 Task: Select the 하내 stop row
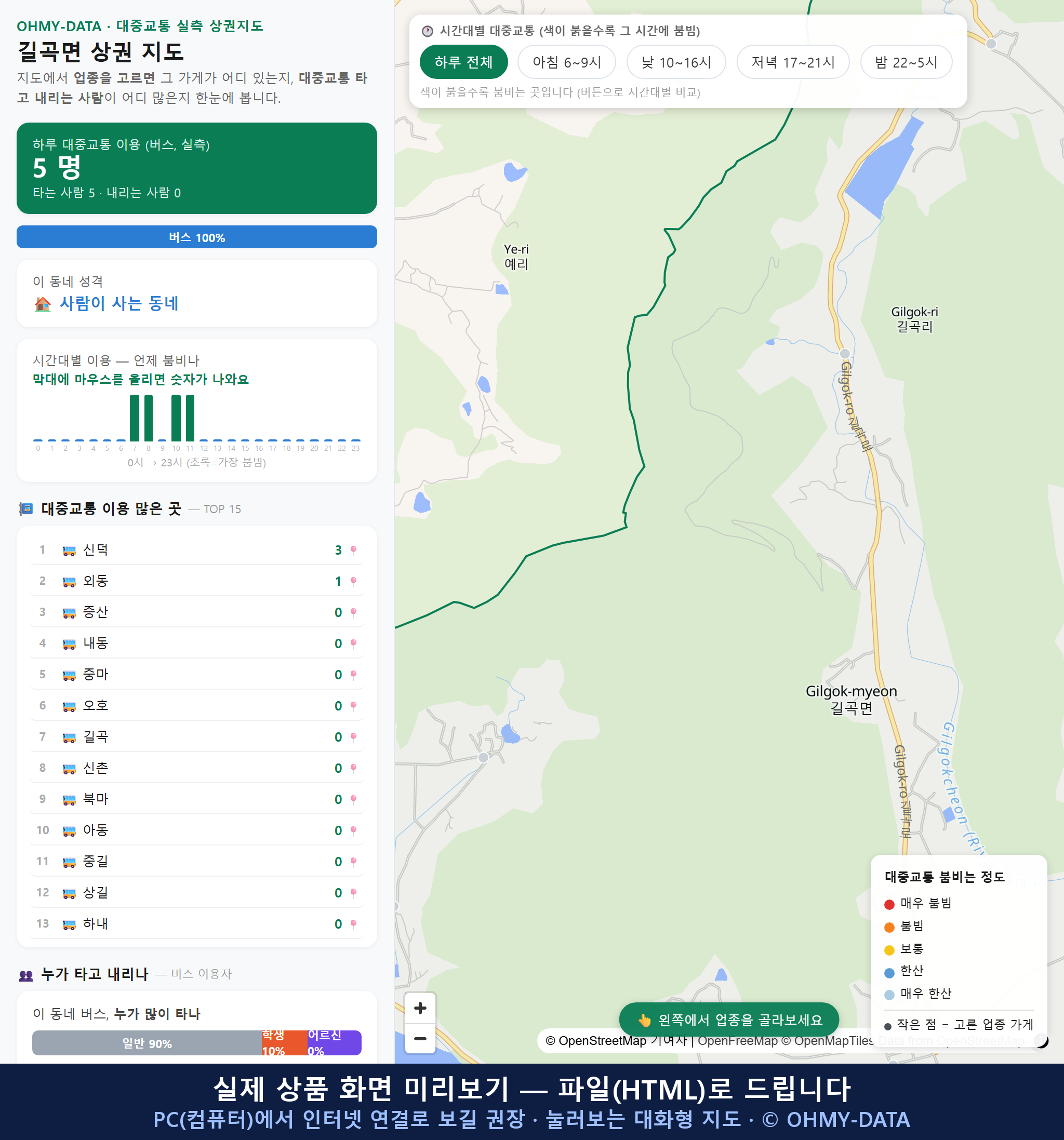tap(197, 924)
